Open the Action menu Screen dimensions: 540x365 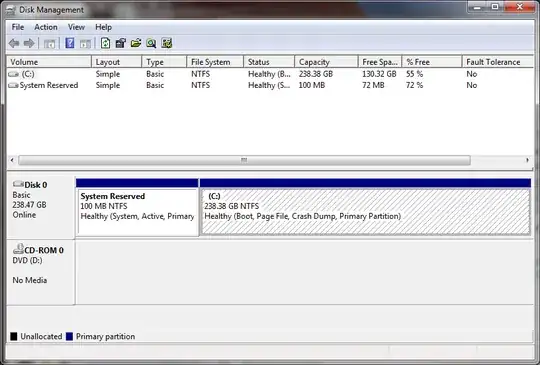coord(46,27)
